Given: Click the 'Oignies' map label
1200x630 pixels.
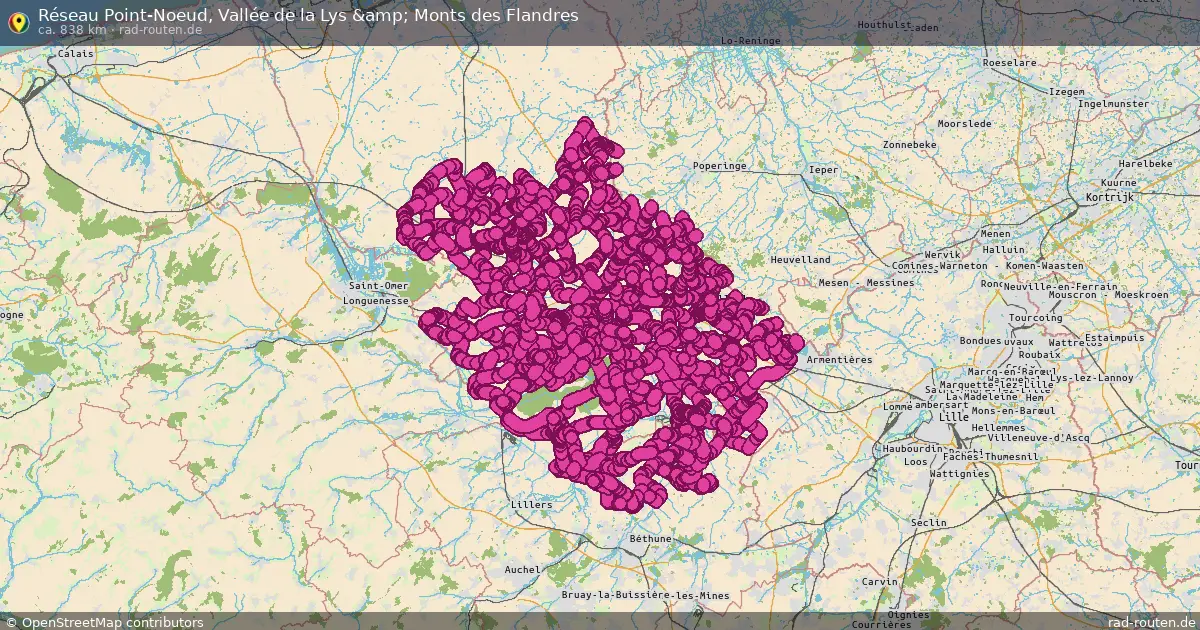Looking at the screenshot, I should [909, 615].
